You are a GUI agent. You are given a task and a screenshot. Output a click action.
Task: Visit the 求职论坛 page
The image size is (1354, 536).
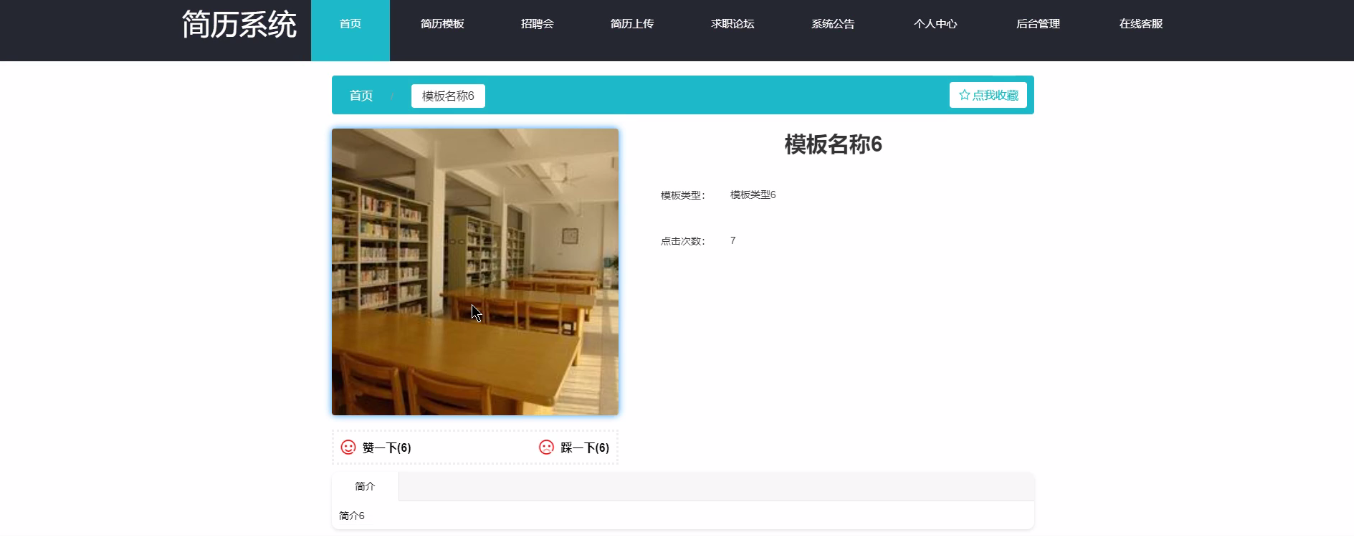[732, 24]
